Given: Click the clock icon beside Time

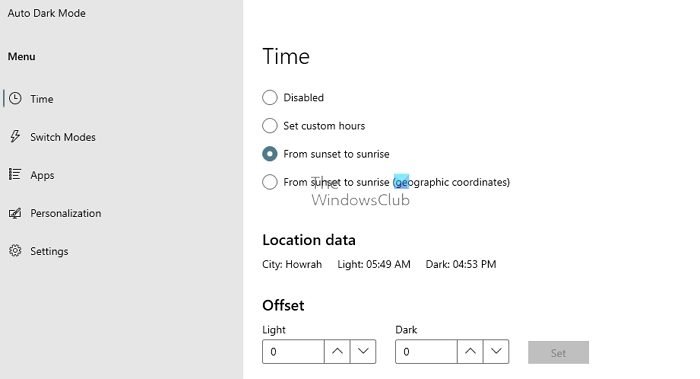Looking at the screenshot, I should click(15, 98).
